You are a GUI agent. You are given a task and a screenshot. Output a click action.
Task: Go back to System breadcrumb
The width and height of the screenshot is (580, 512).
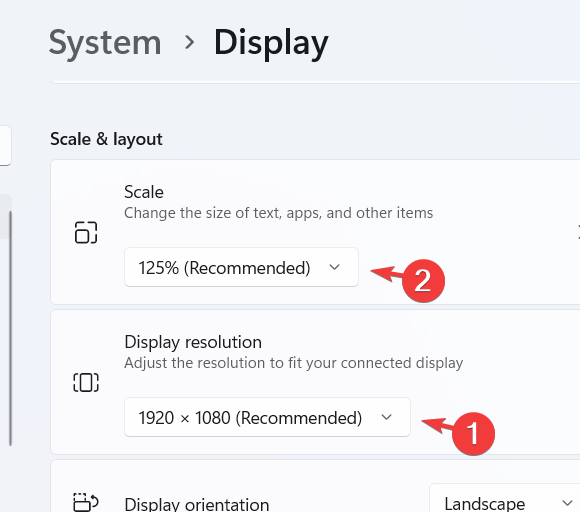click(105, 44)
